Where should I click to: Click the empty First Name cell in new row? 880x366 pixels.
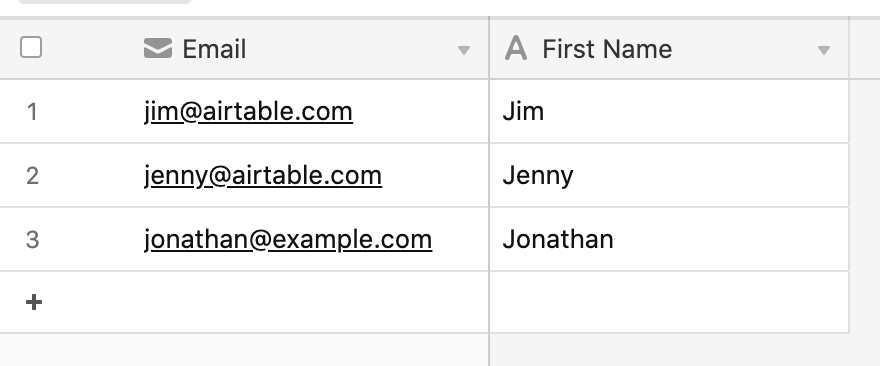point(669,302)
